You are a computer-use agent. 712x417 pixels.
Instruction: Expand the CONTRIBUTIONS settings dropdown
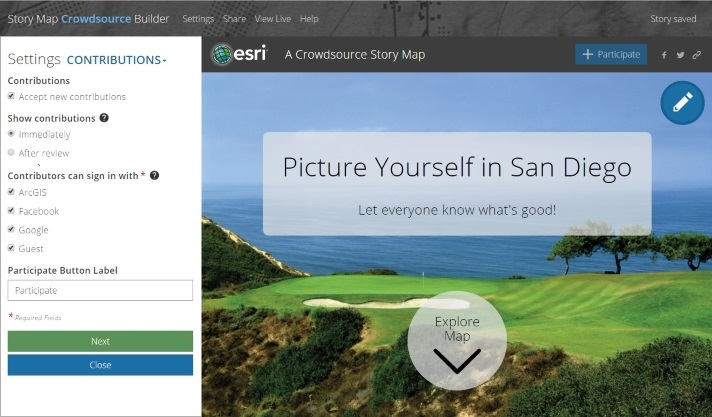coord(117,60)
